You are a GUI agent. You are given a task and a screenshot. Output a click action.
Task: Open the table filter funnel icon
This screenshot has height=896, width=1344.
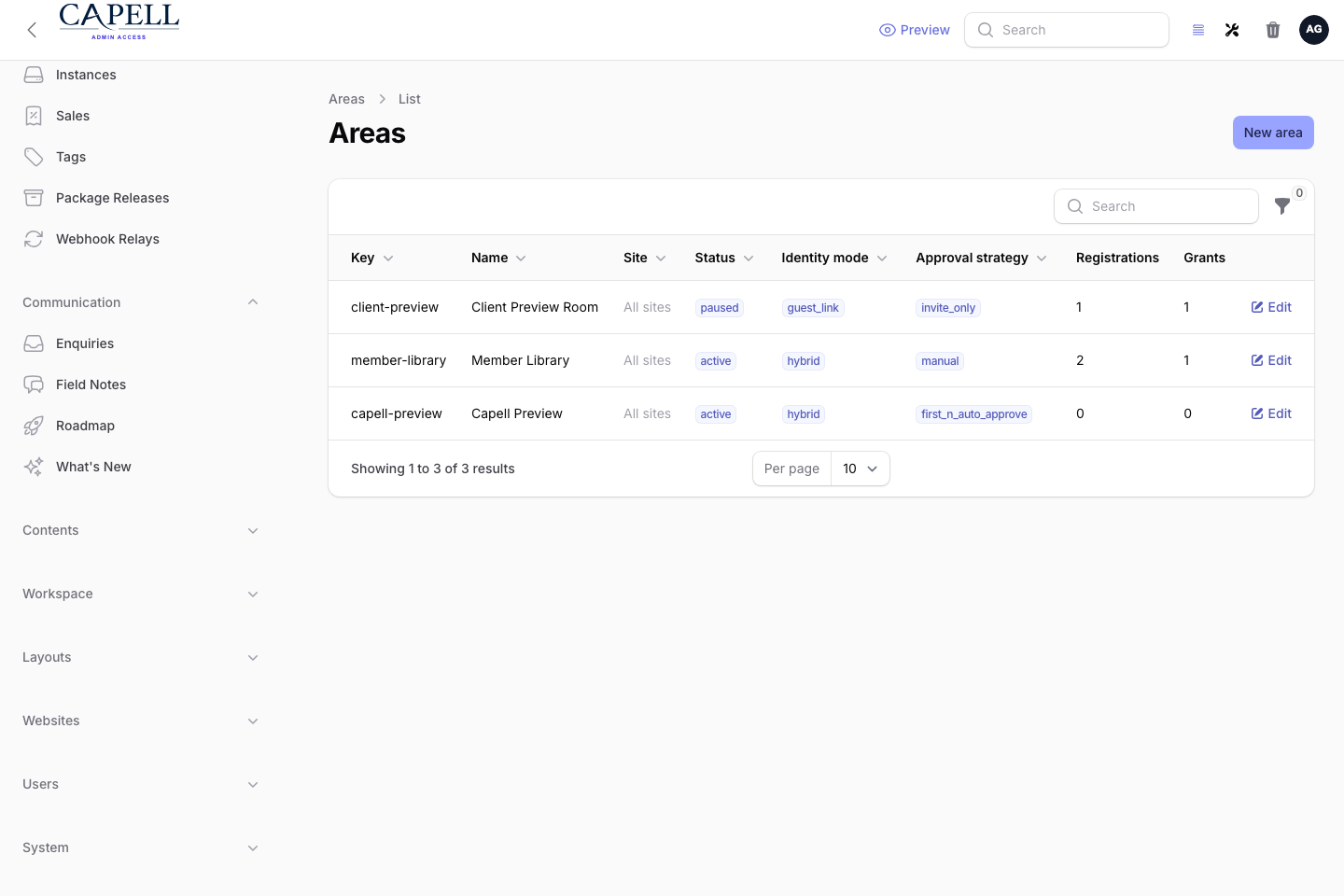[1282, 206]
